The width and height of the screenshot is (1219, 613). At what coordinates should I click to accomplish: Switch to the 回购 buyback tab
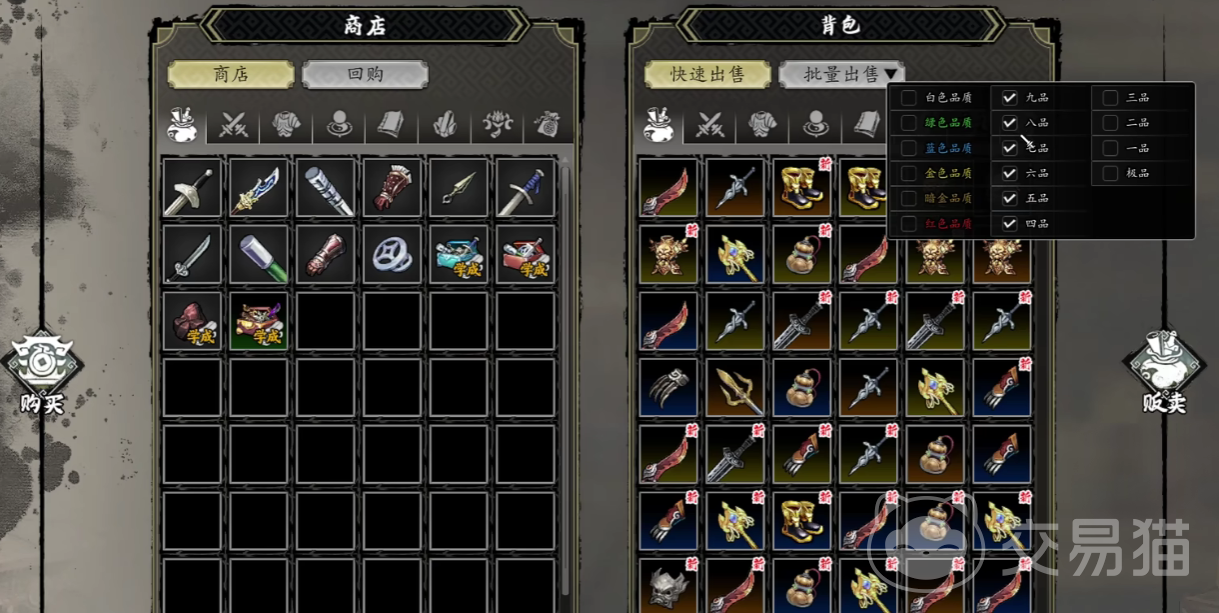(365, 74)
